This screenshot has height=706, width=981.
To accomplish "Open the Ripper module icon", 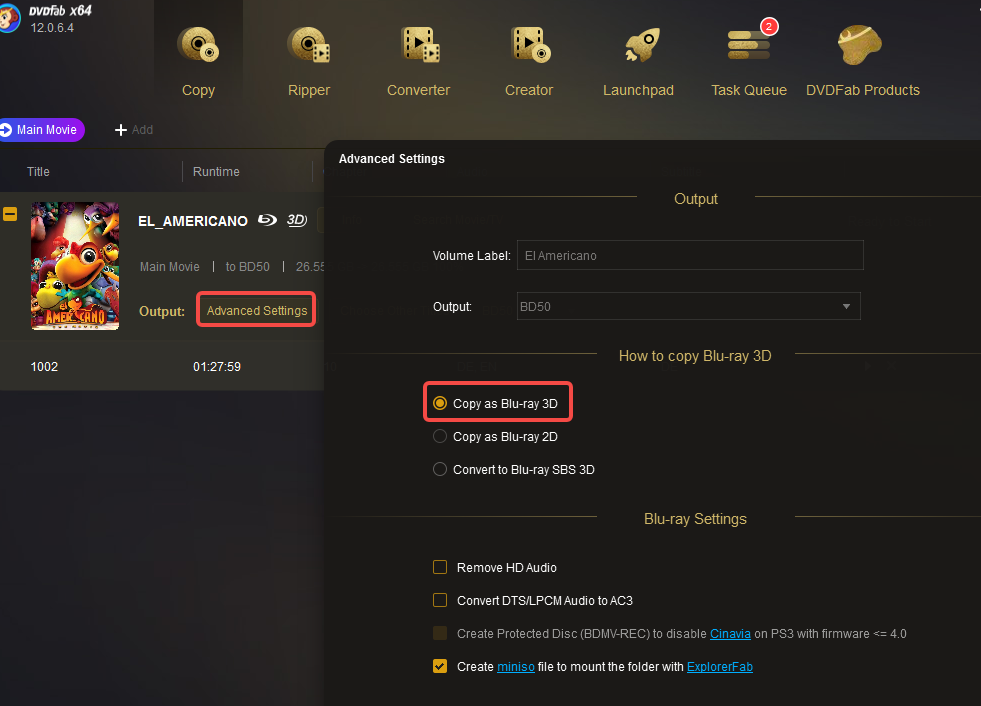I will [308, 44].
